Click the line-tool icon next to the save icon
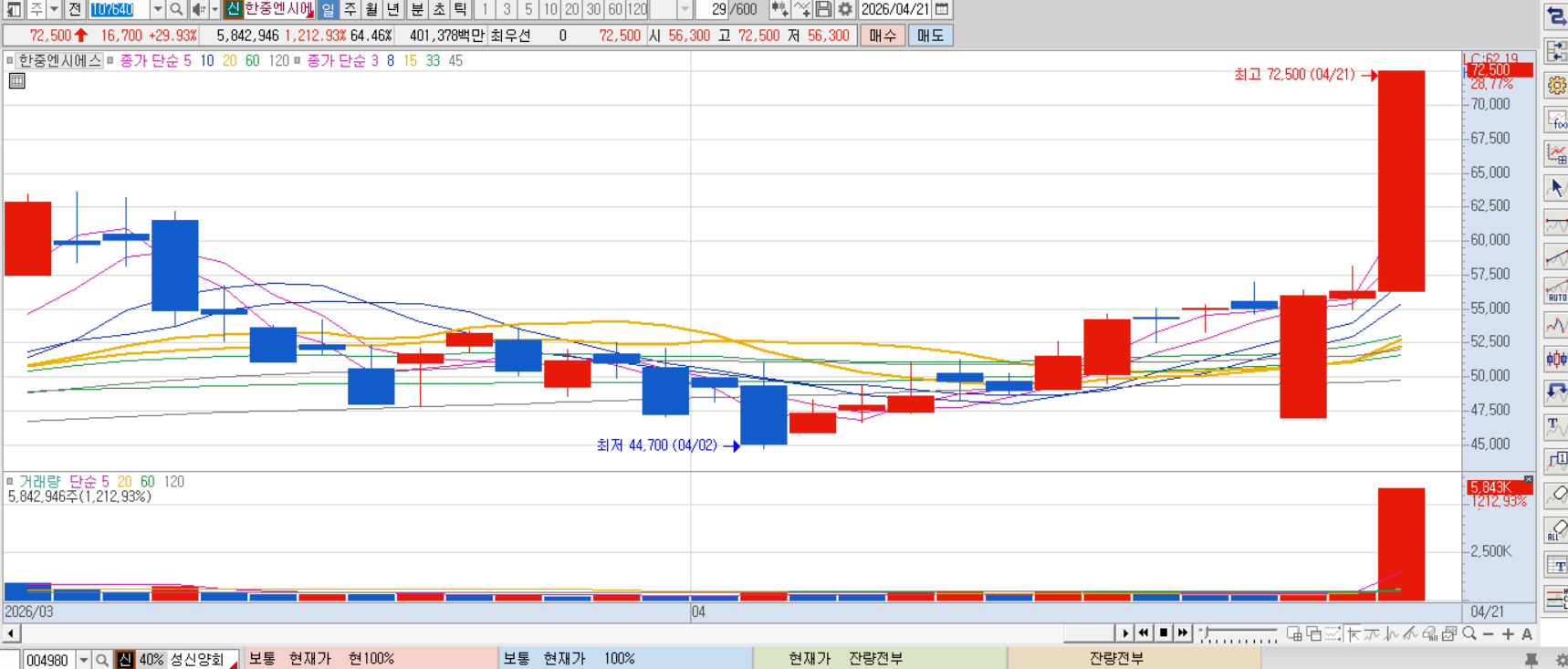 coord(801,9)
